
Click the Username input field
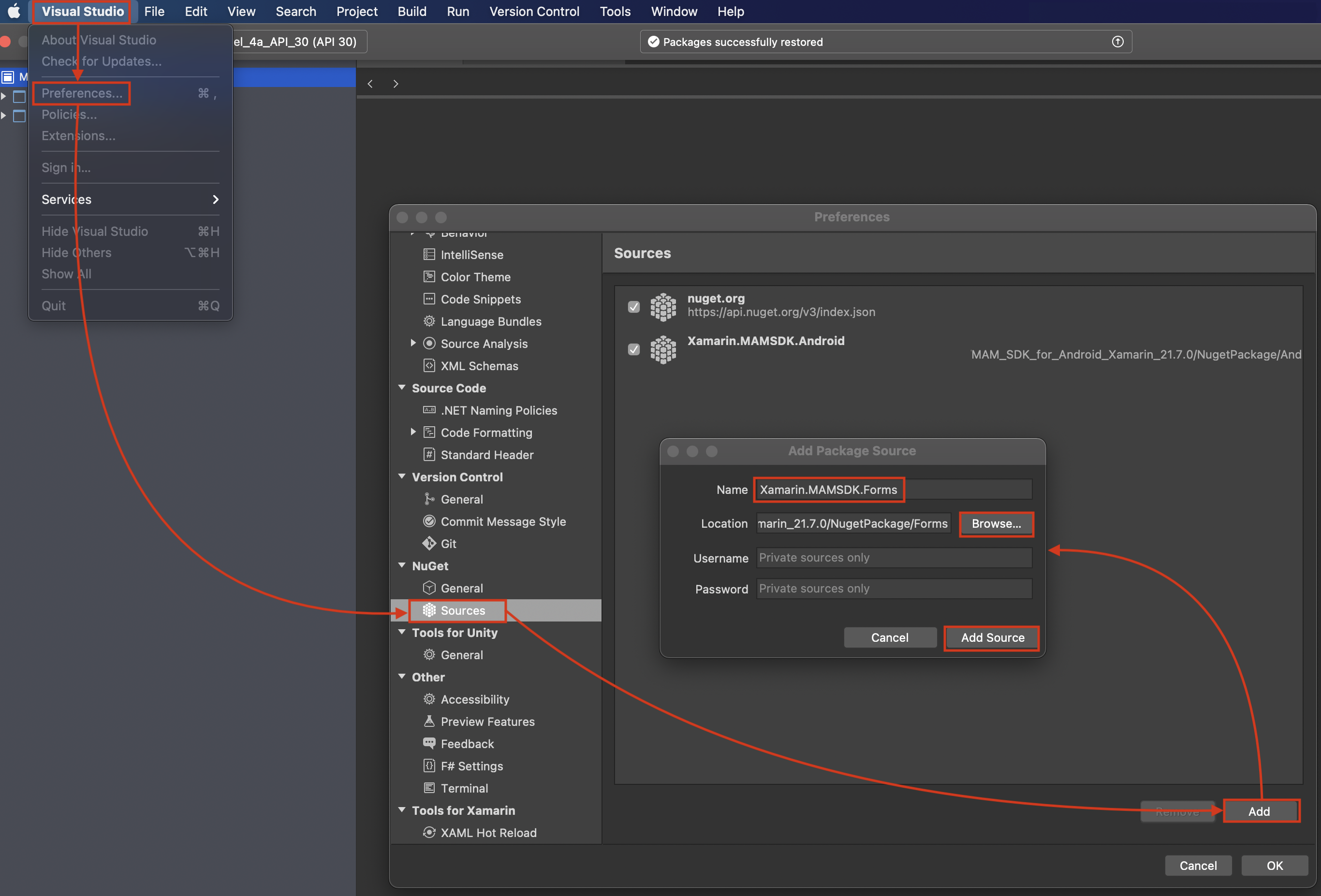[894, 557]
